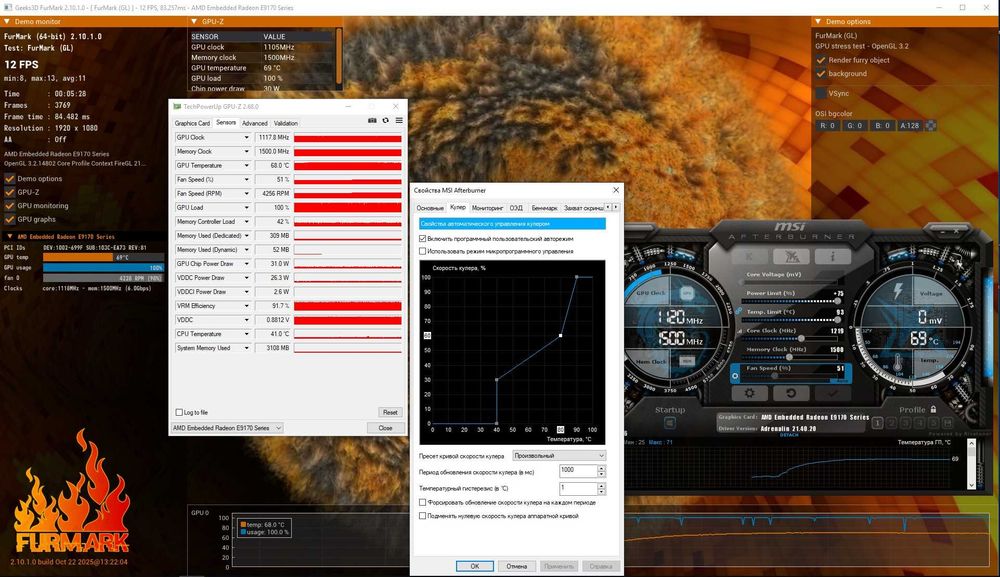Enable micro-program control mode checkbox
Image resolution: width=1000 pixels, height=577 pixels.
(x=422, y=251)
